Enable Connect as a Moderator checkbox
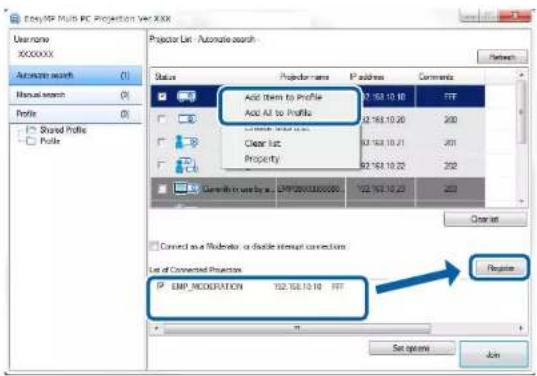Image resolution: width=537 pixels, height=376 pixels. click(x=154, y=246)
